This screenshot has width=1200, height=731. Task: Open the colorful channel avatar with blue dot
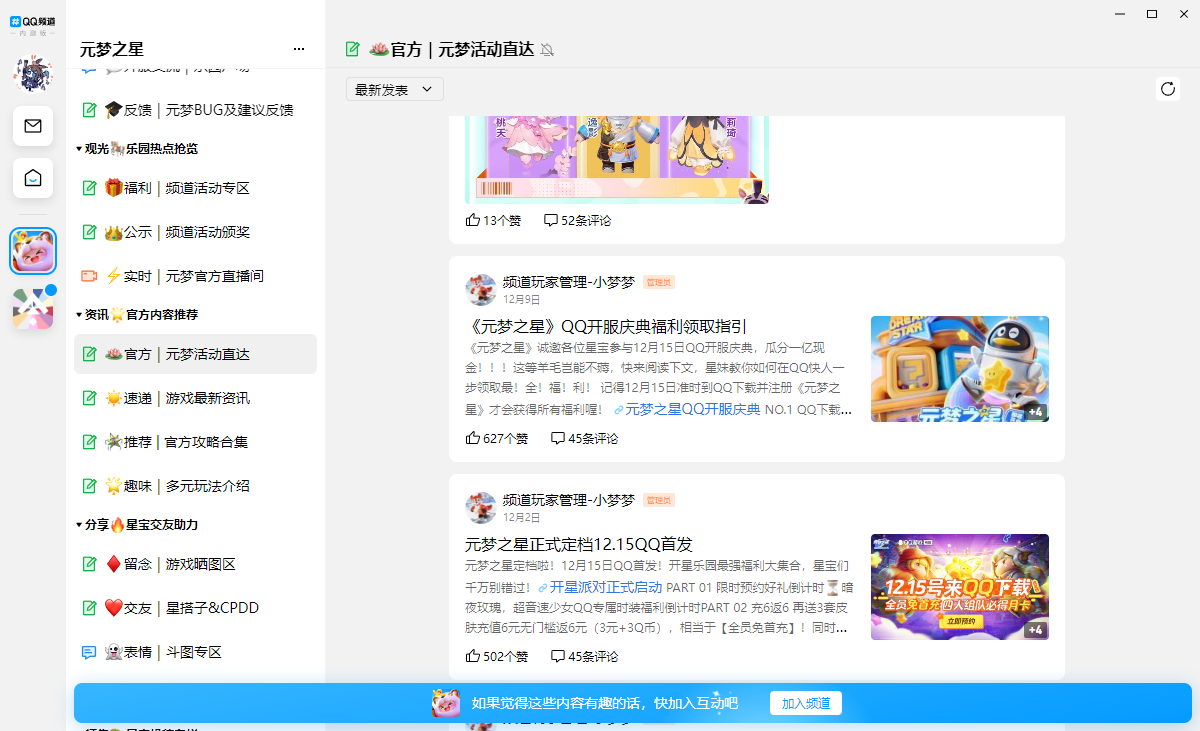33,309
